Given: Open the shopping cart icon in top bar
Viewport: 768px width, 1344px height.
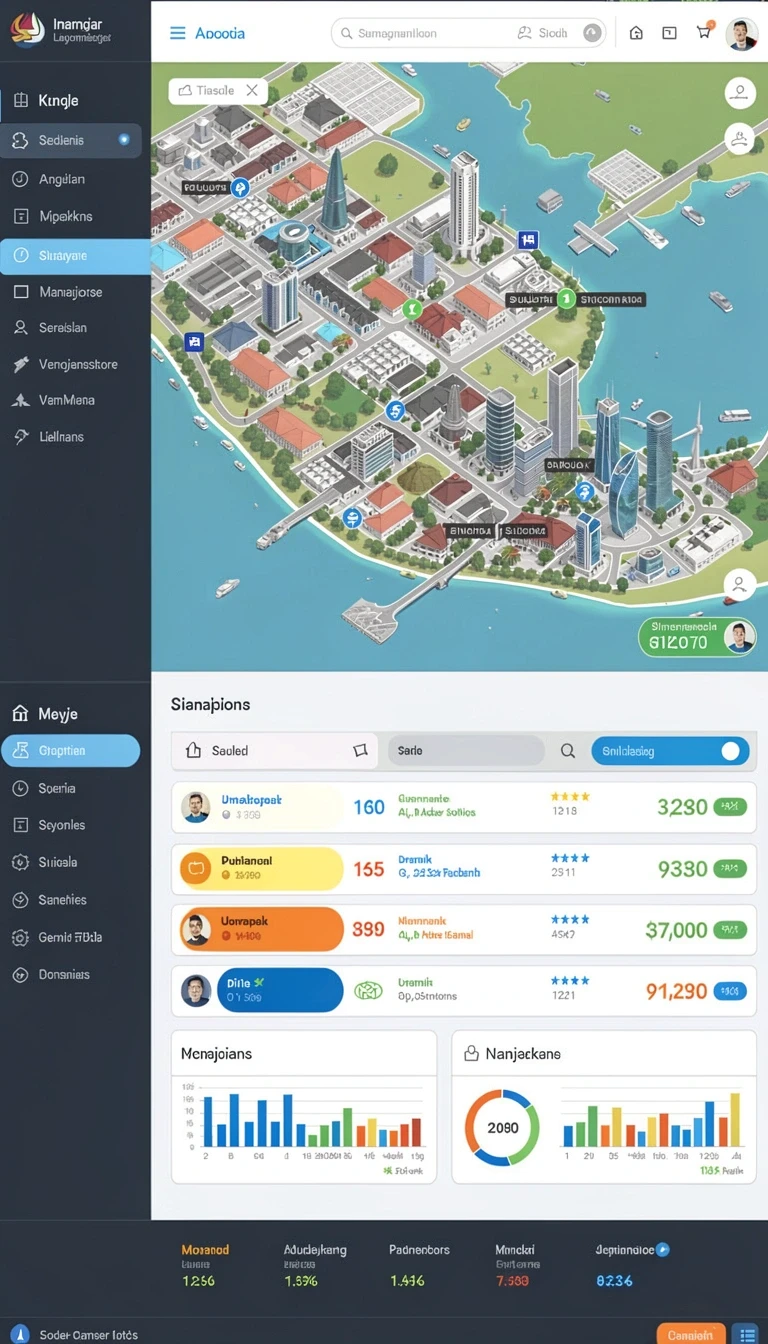Looking at the screenshot, I should pyautogui.click(x=704, y=32).
